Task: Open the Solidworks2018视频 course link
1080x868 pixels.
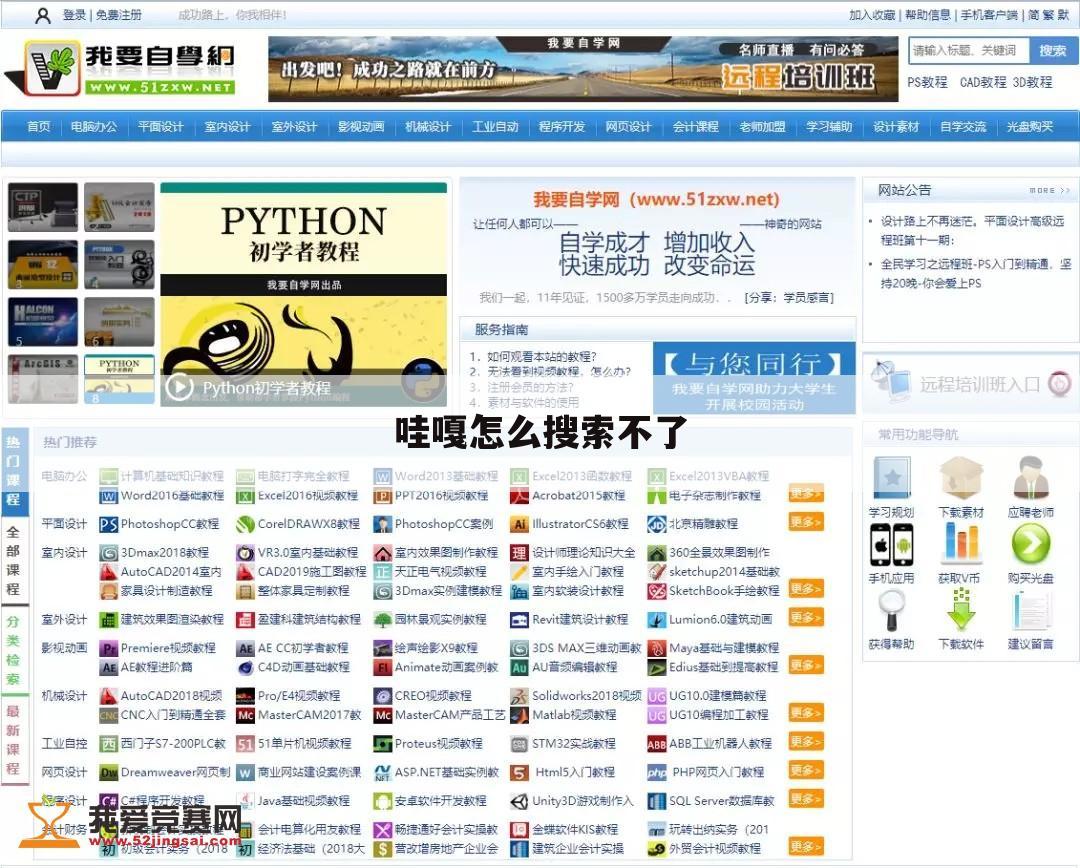Action: tap(586, 696)
